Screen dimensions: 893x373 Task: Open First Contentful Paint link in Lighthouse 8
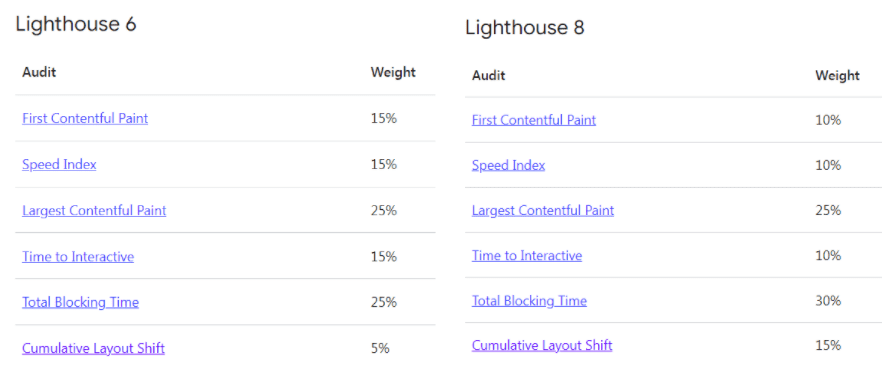534,120
